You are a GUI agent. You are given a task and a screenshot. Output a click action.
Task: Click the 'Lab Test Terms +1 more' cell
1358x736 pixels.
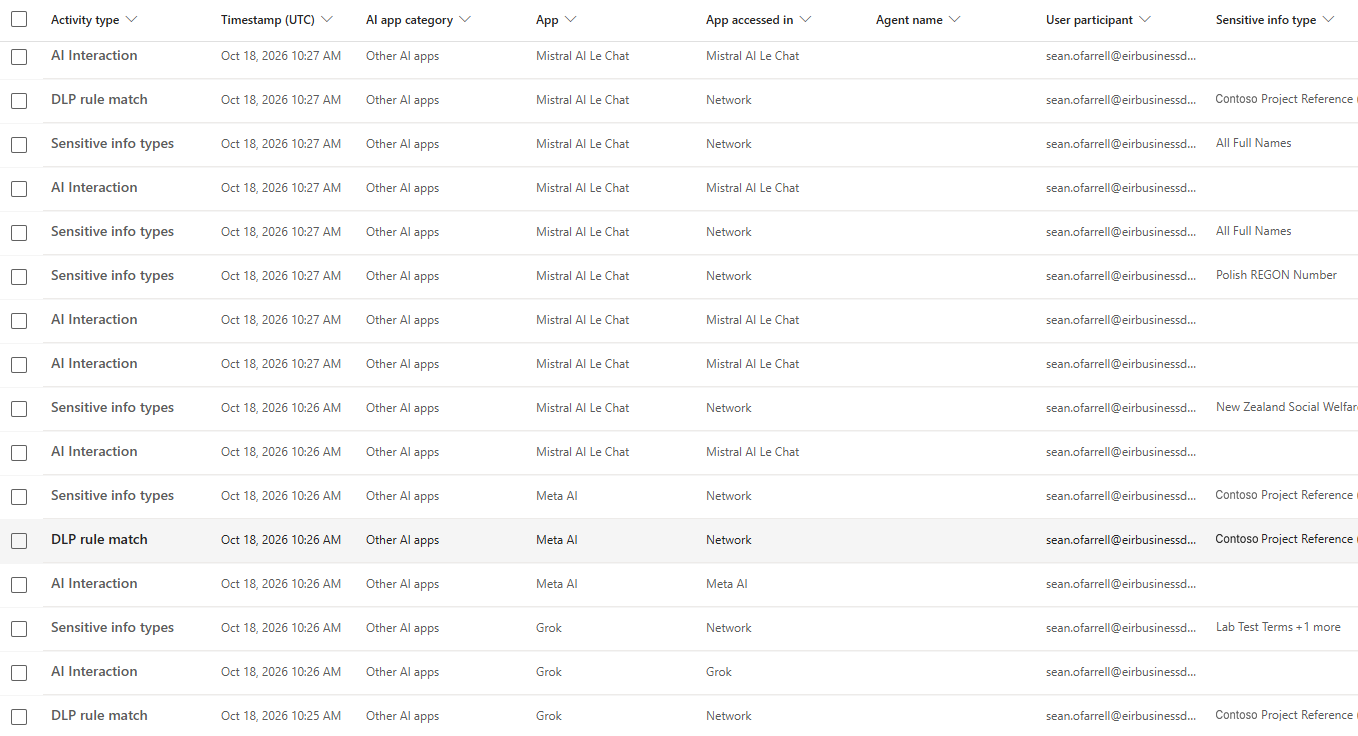coord(1278,627)
